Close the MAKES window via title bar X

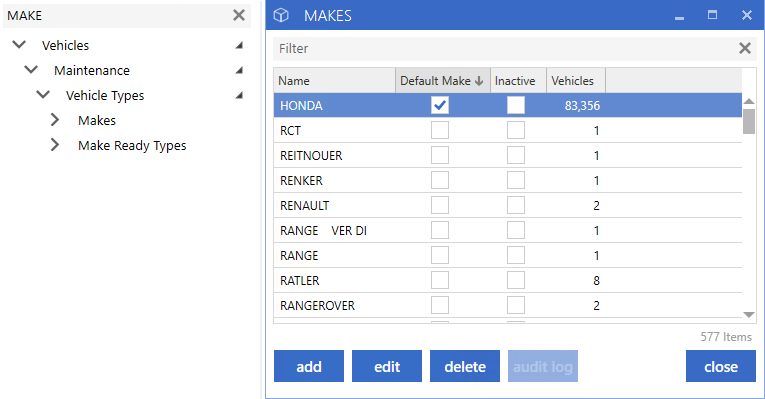click(x=746, y=15)
